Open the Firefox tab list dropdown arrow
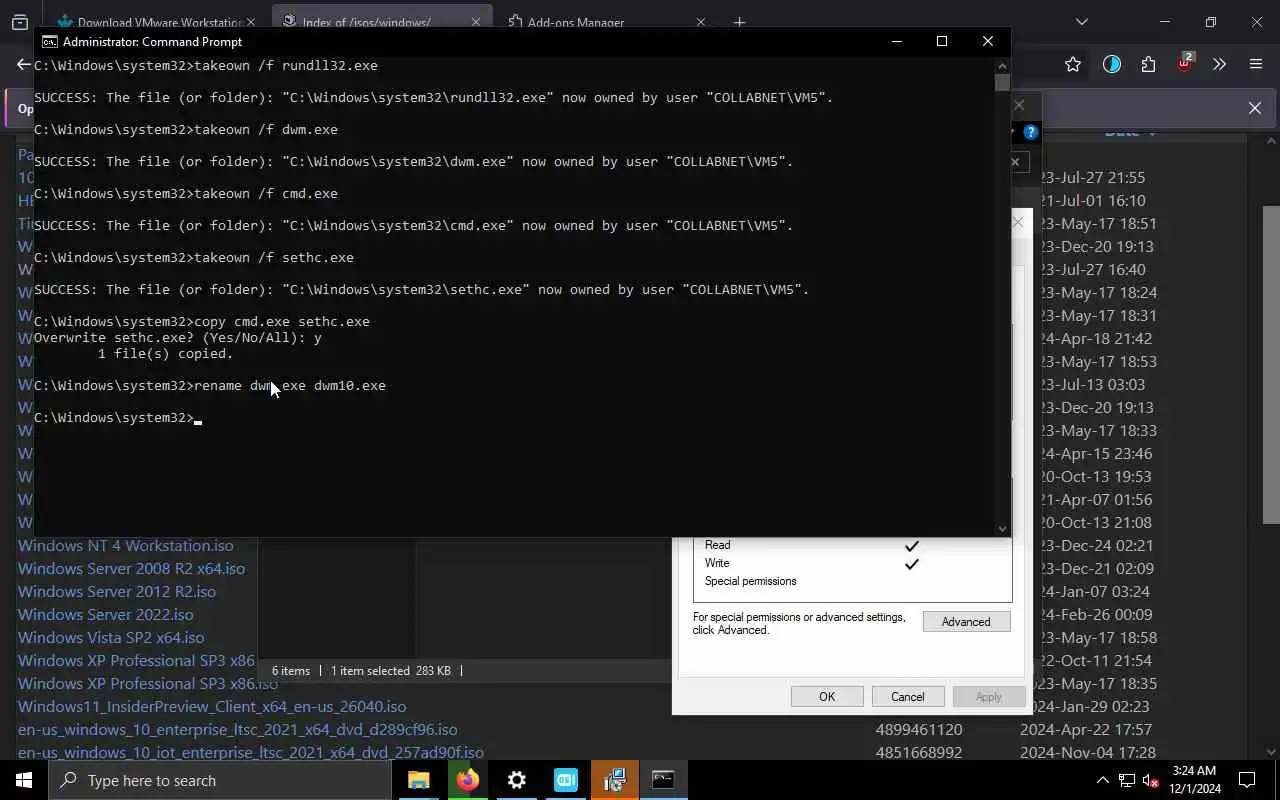The width and height of the screenshot is (1280, 800). [x=1081, y=21]
